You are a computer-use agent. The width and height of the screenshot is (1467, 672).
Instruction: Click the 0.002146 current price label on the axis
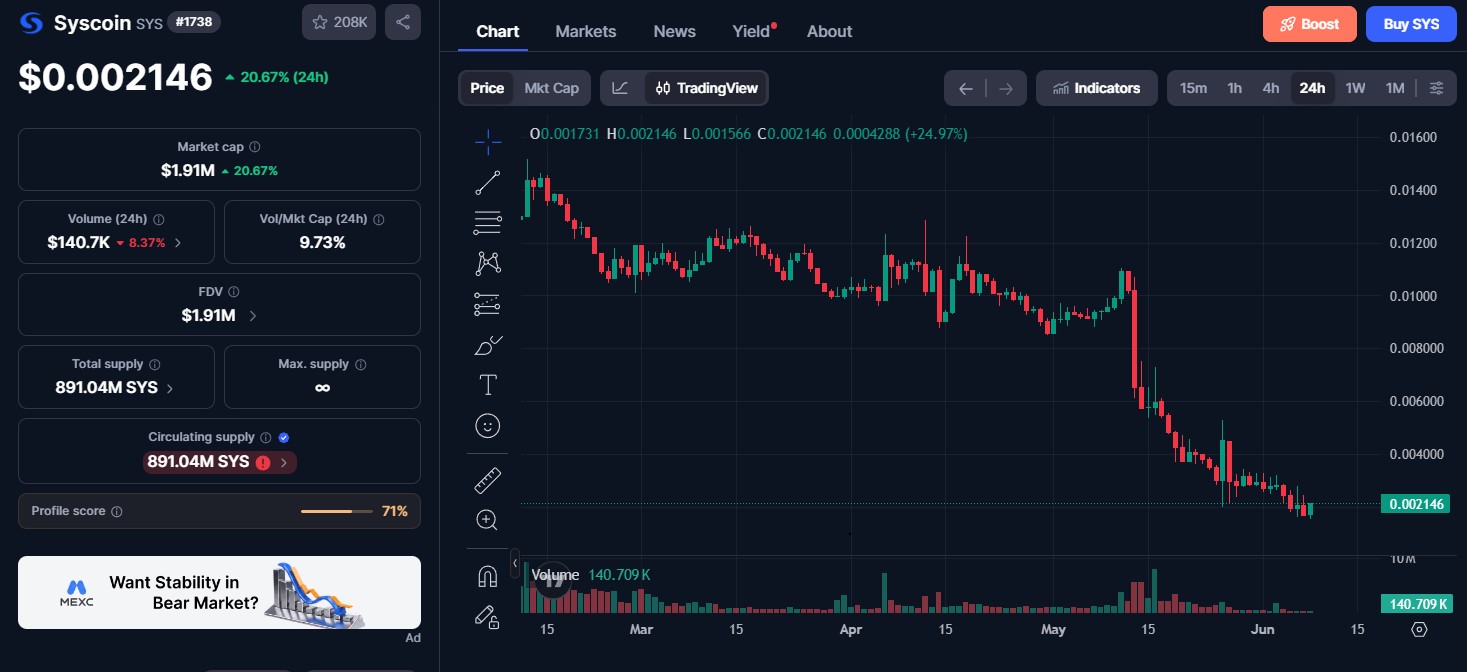click(1414, 504)
